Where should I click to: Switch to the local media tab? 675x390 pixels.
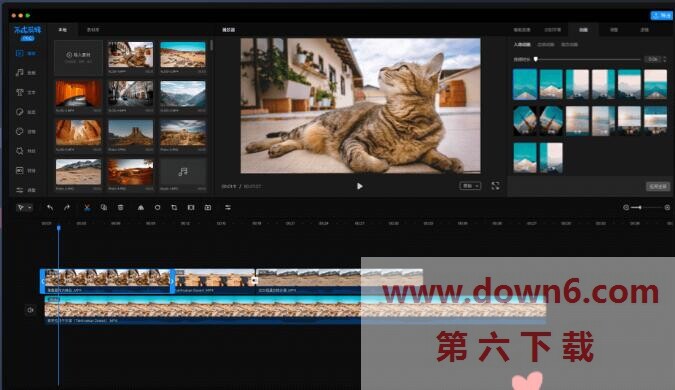click(62, 30)
